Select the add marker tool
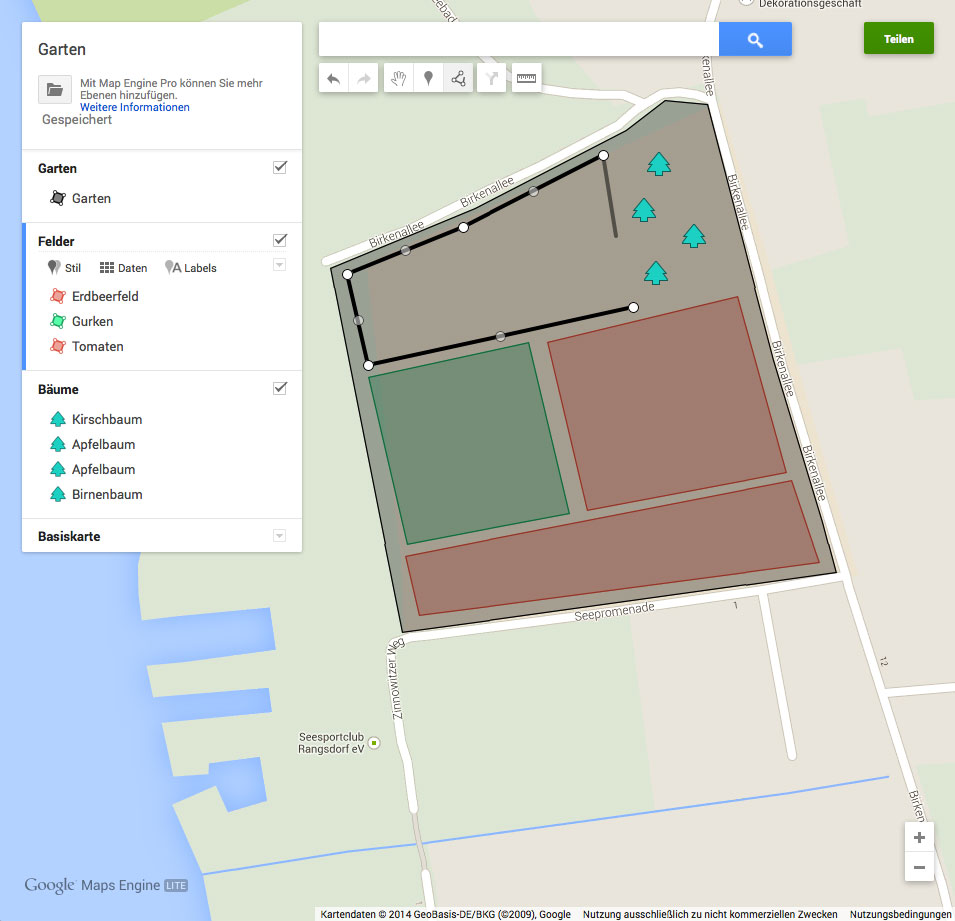955x921 pixels. point(428,79)
